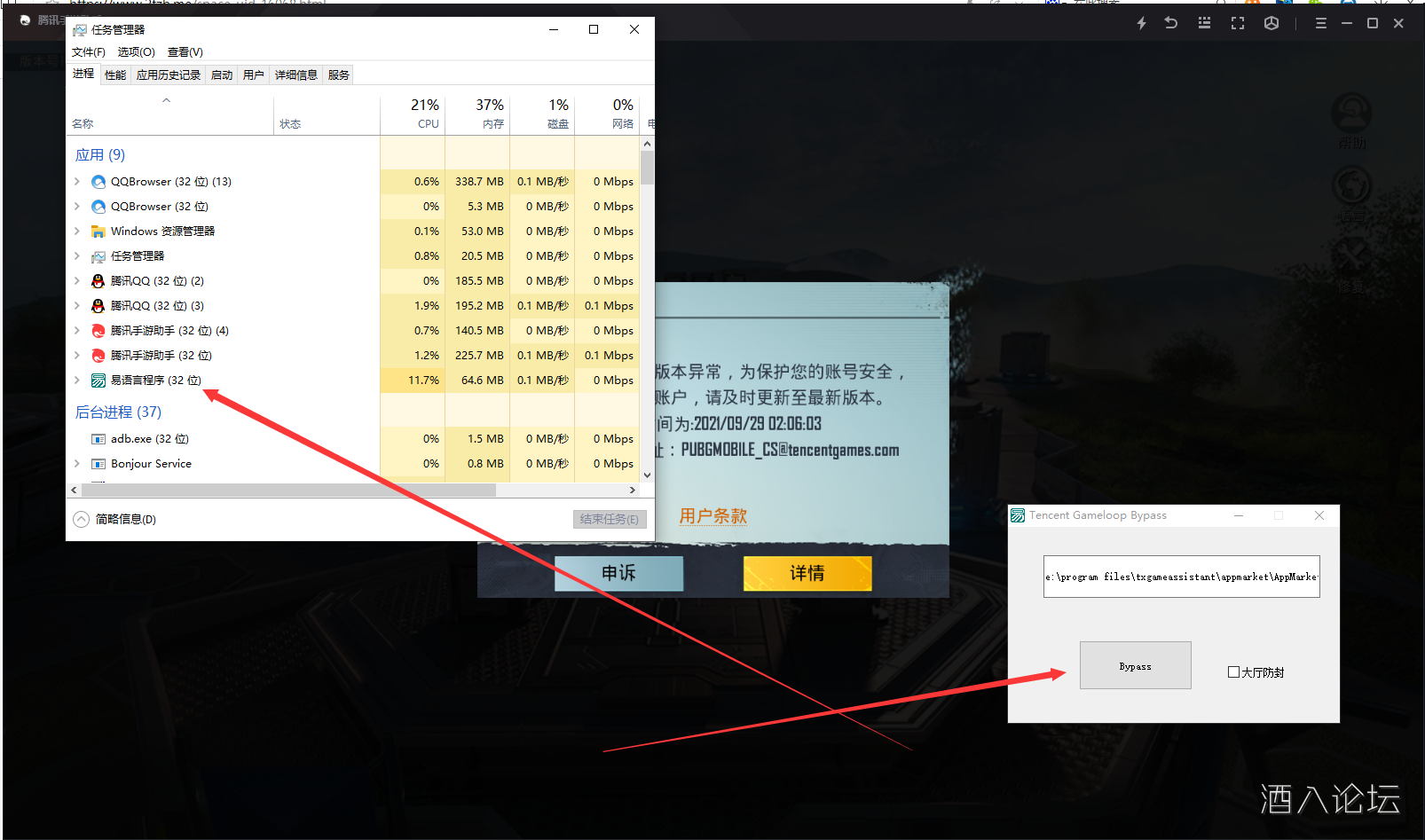Click the 腾讯手游助手 (32 位) (4) red icon

(98, 331)
